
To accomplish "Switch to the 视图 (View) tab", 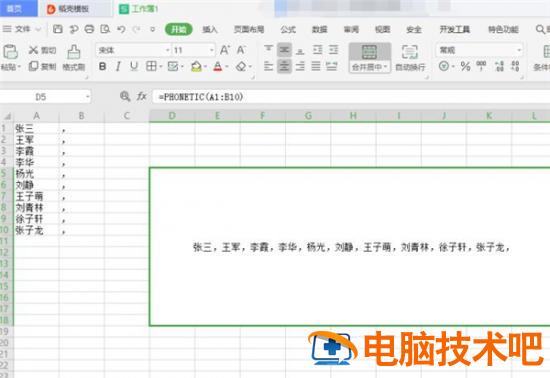I will pyautogui.click(x=382, y=29).
